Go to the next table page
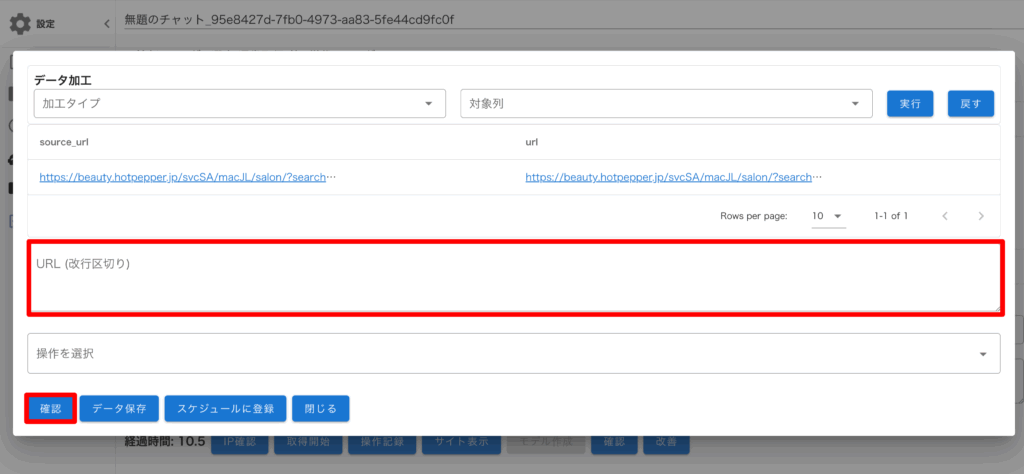The height and width of the screenshot is (474, 1024). tap(981, 216)
